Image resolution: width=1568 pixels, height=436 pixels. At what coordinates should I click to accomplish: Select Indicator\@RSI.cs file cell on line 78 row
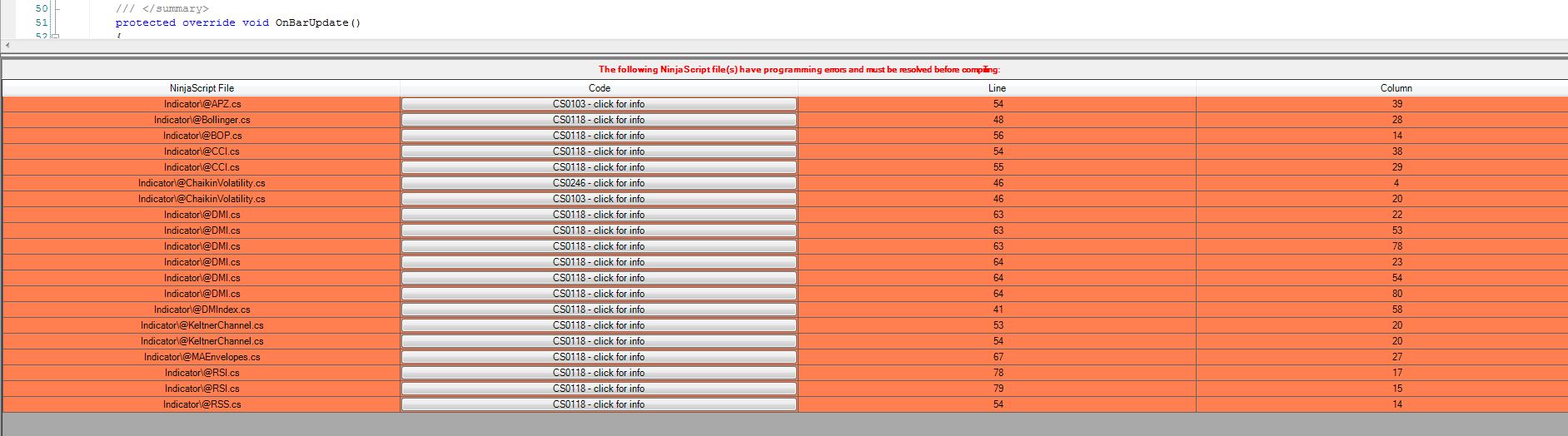(x=202, y=373)
